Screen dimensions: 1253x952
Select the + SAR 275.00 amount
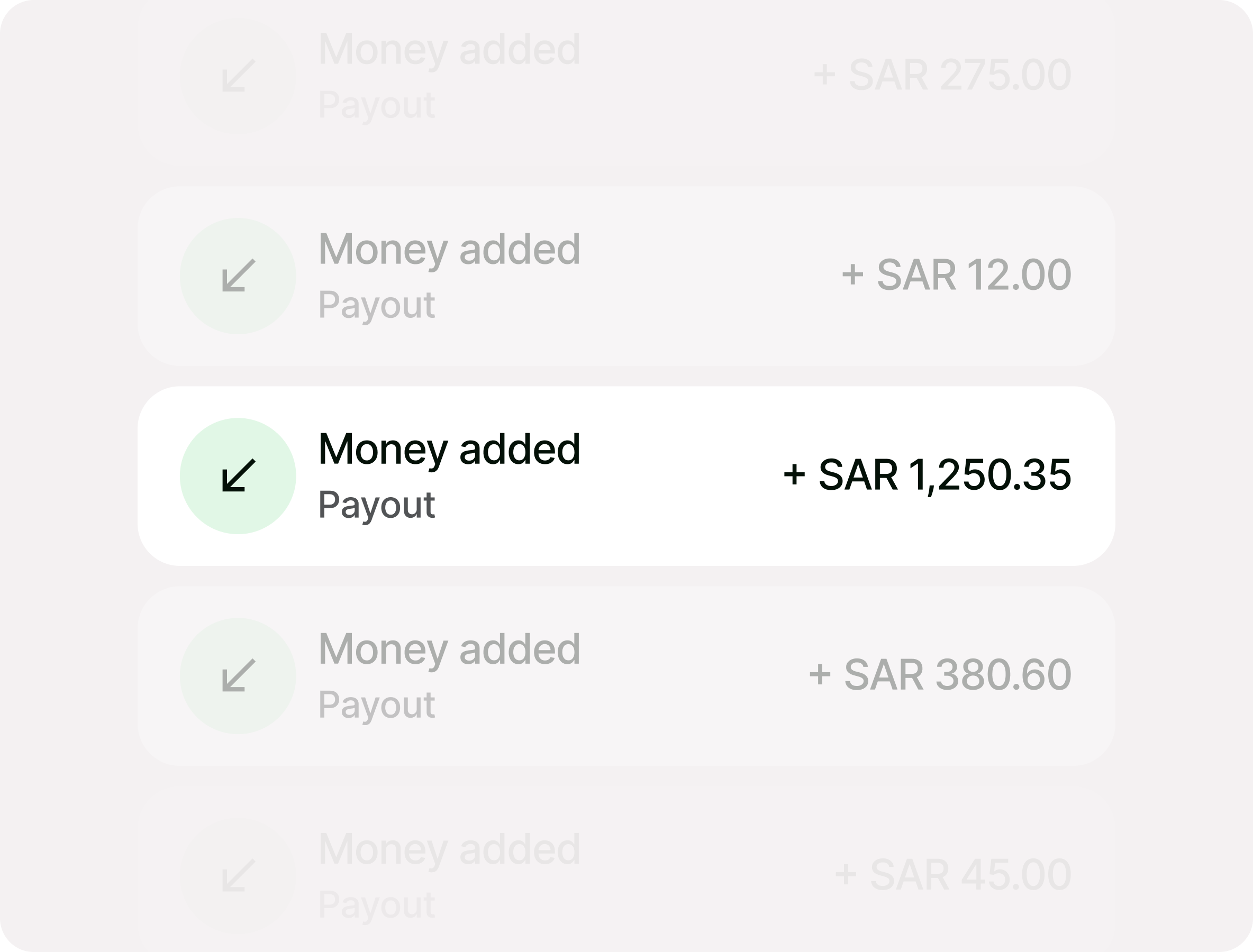(942, 75)
